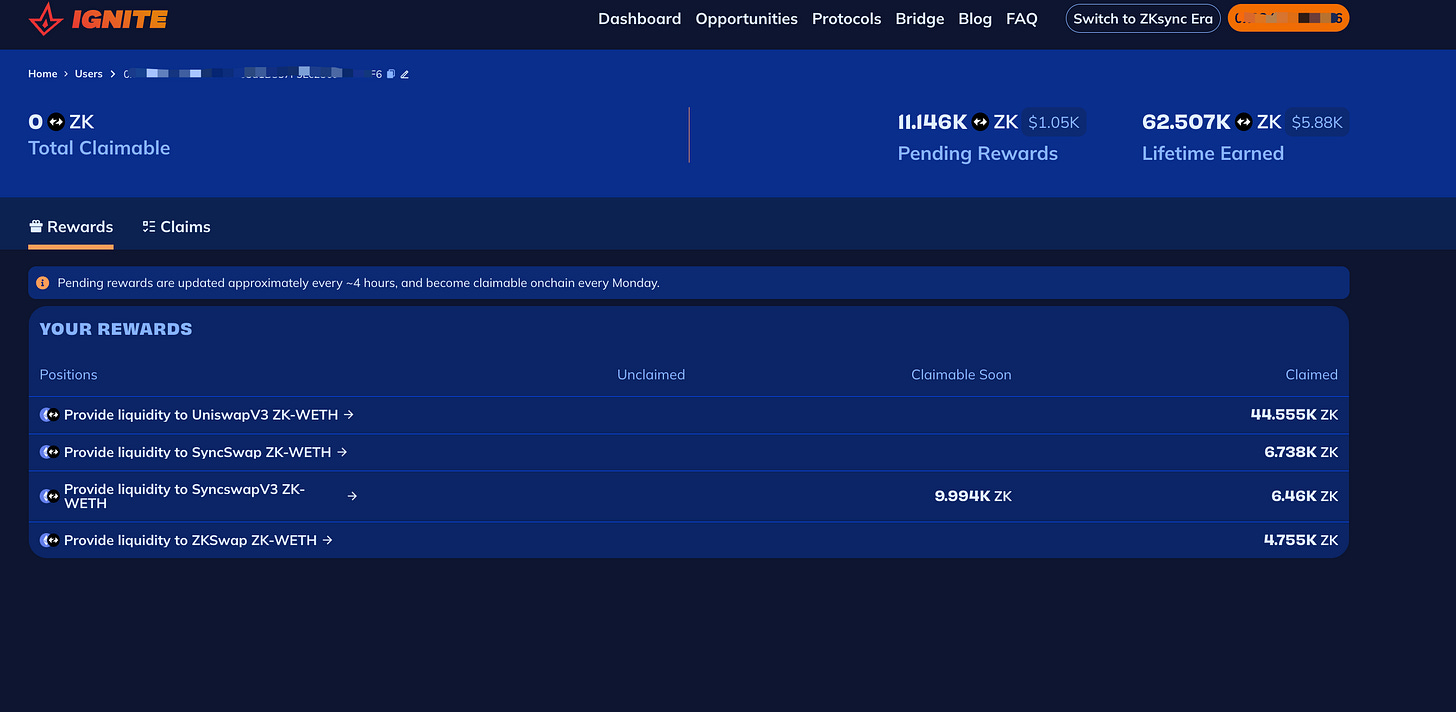Image resolution: width=1456 pixels, height=712 pixels.
Task: Click Switch to ZKsync Era button
Action: pyautogui.click(x=1143, y=18)
